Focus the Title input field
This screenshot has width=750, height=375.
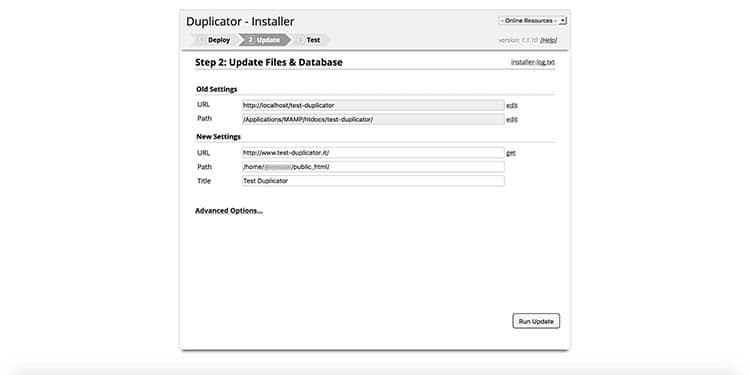pos(373,181)
